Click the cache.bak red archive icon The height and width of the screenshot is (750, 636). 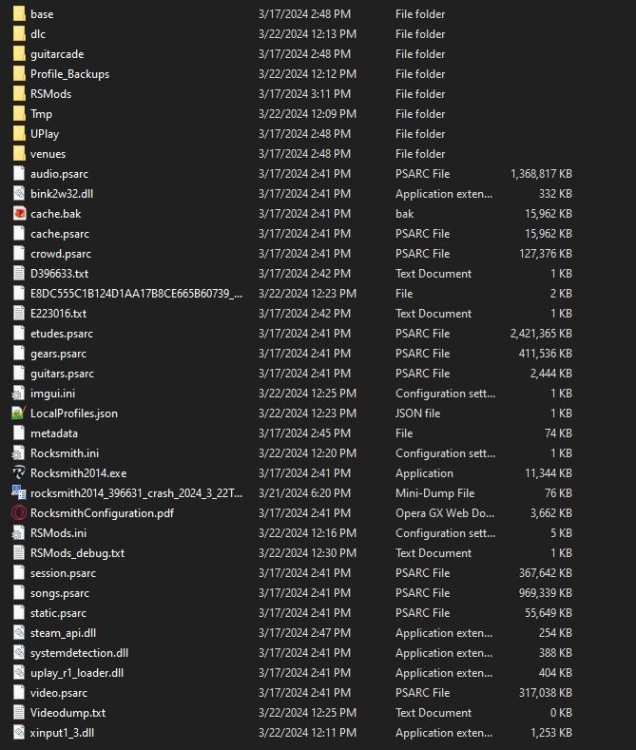[19, 213]
